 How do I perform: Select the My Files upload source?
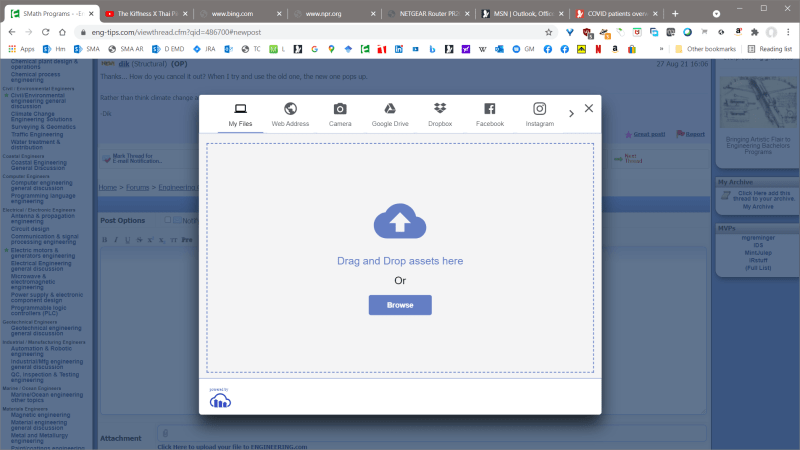click(240, 115)
